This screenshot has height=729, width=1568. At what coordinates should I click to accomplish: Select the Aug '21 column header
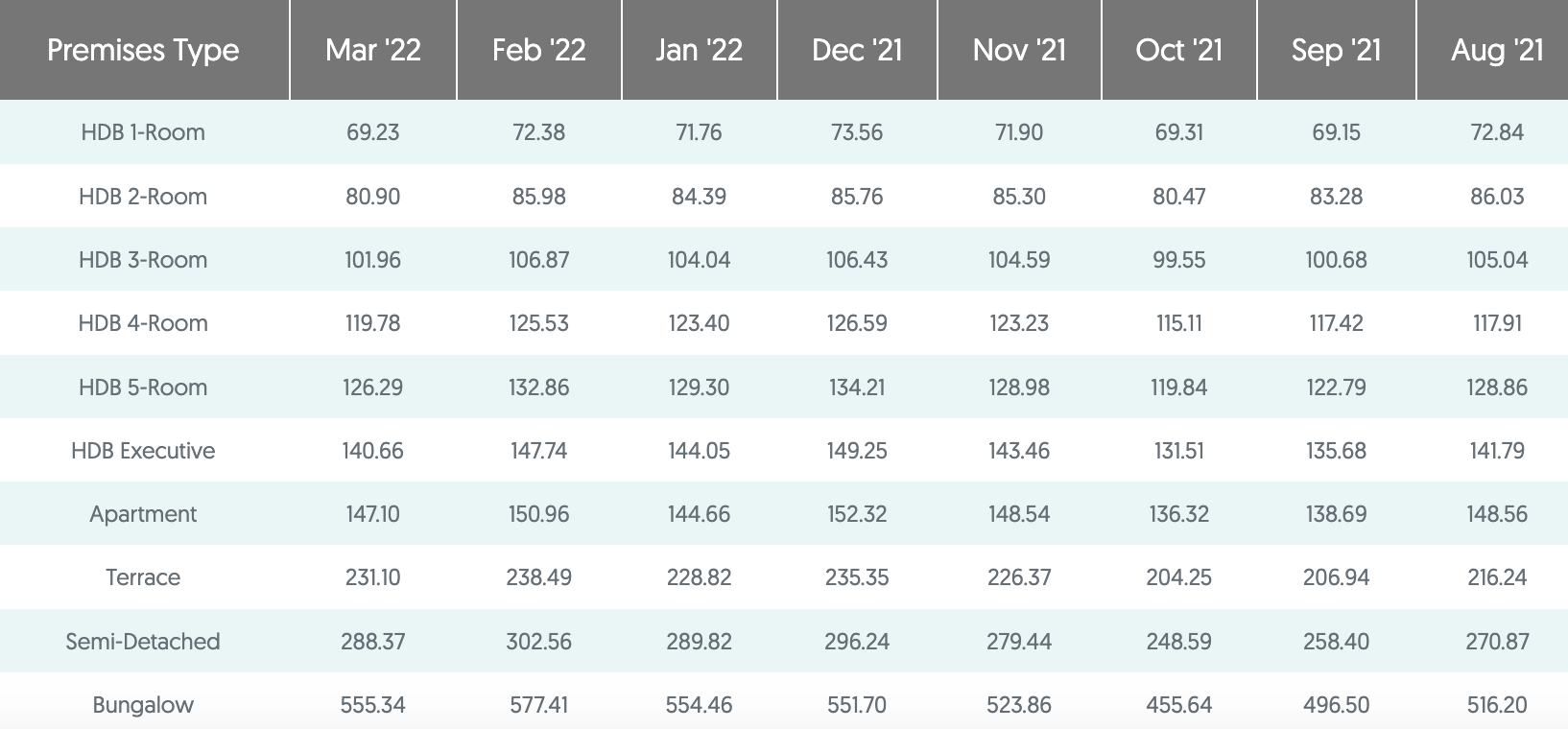(1497, 50)
